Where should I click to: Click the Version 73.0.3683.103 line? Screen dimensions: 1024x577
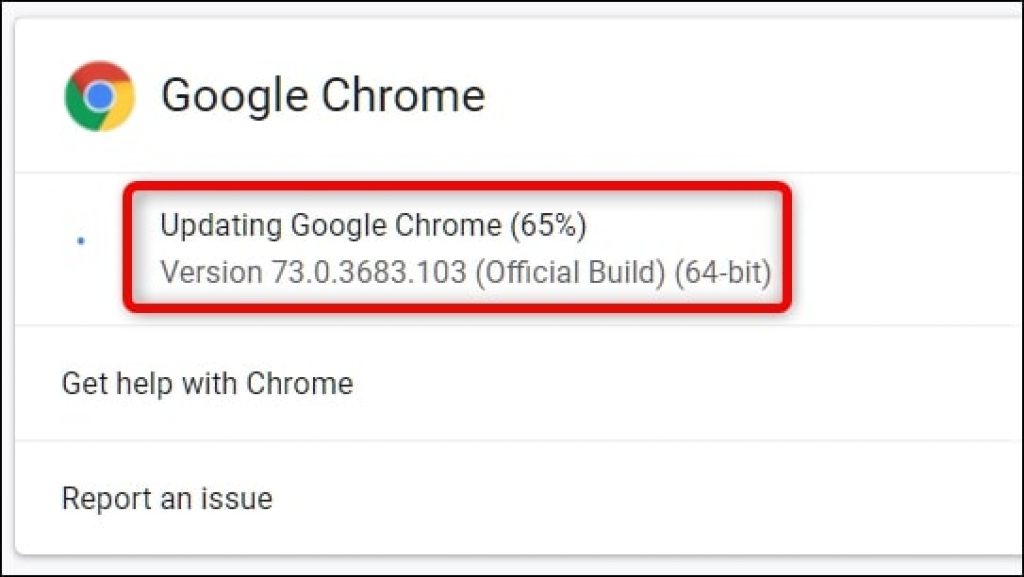(466, 272)
